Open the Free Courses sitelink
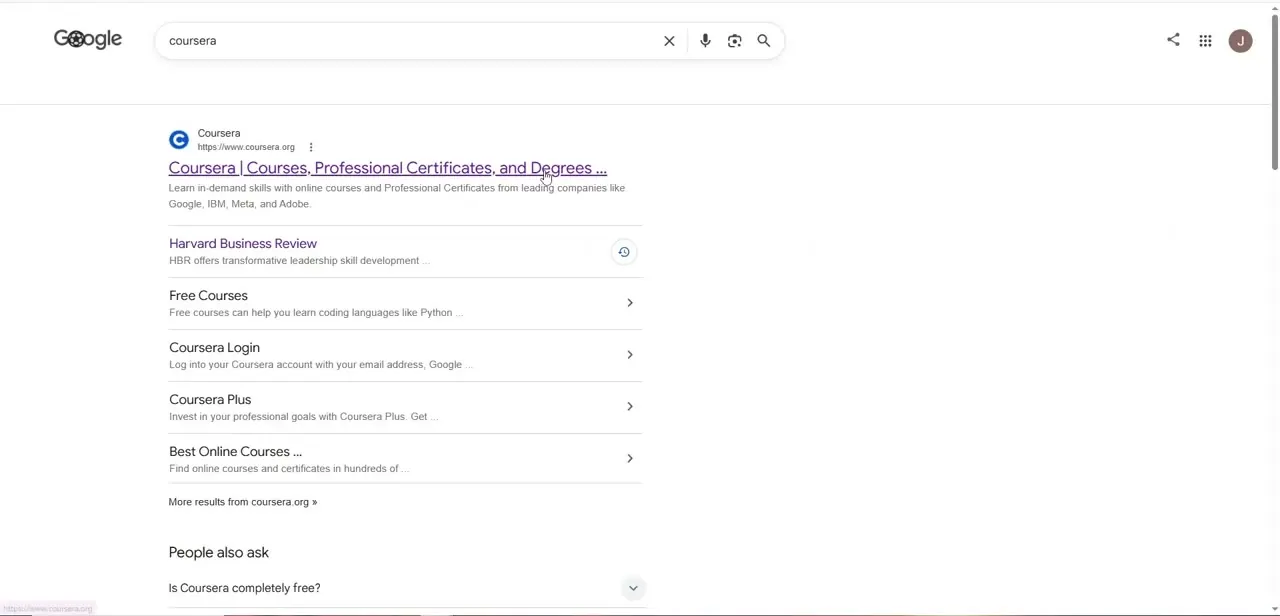 (208, 295)
